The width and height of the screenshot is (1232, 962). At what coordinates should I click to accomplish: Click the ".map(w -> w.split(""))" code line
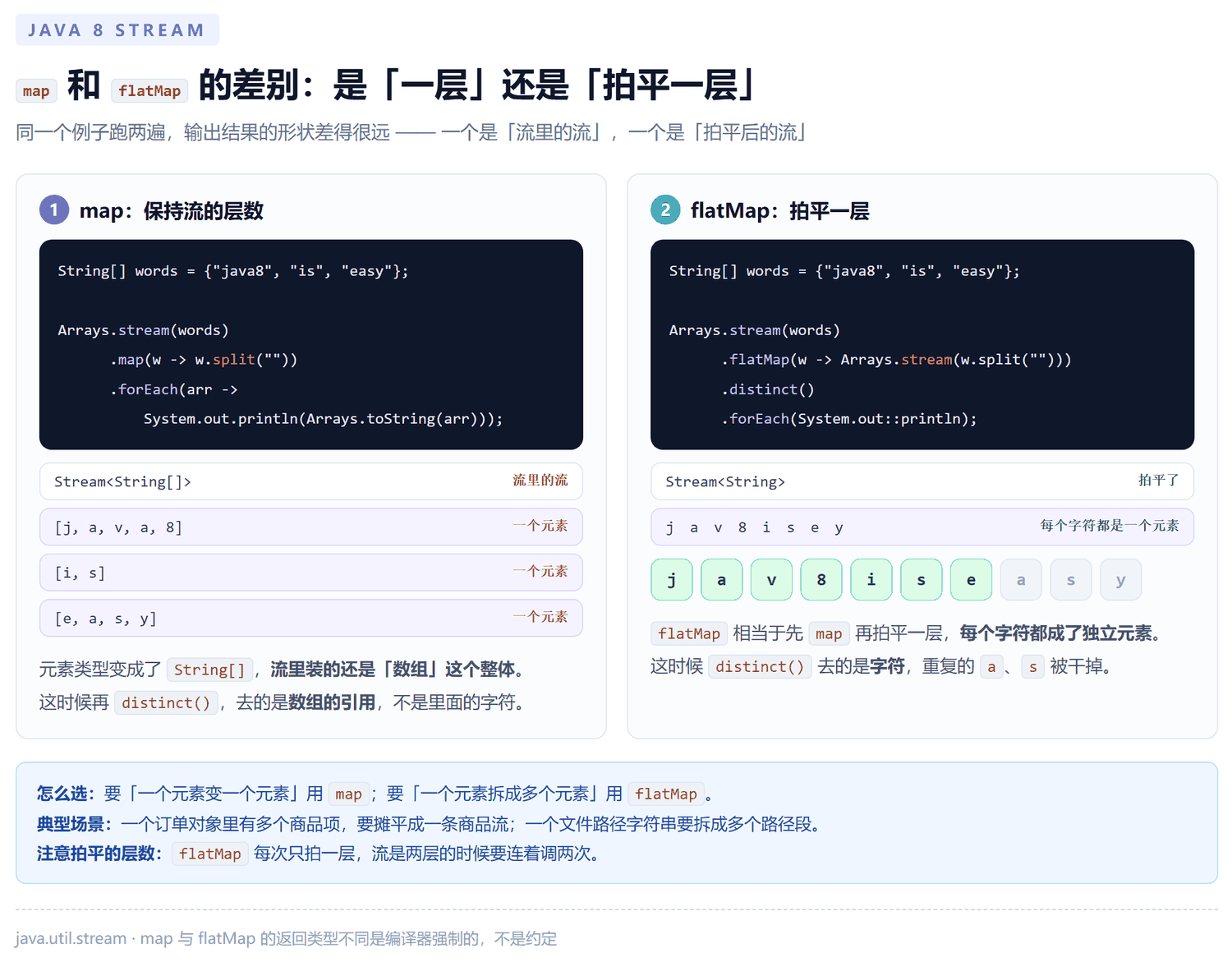coord(204,360)
